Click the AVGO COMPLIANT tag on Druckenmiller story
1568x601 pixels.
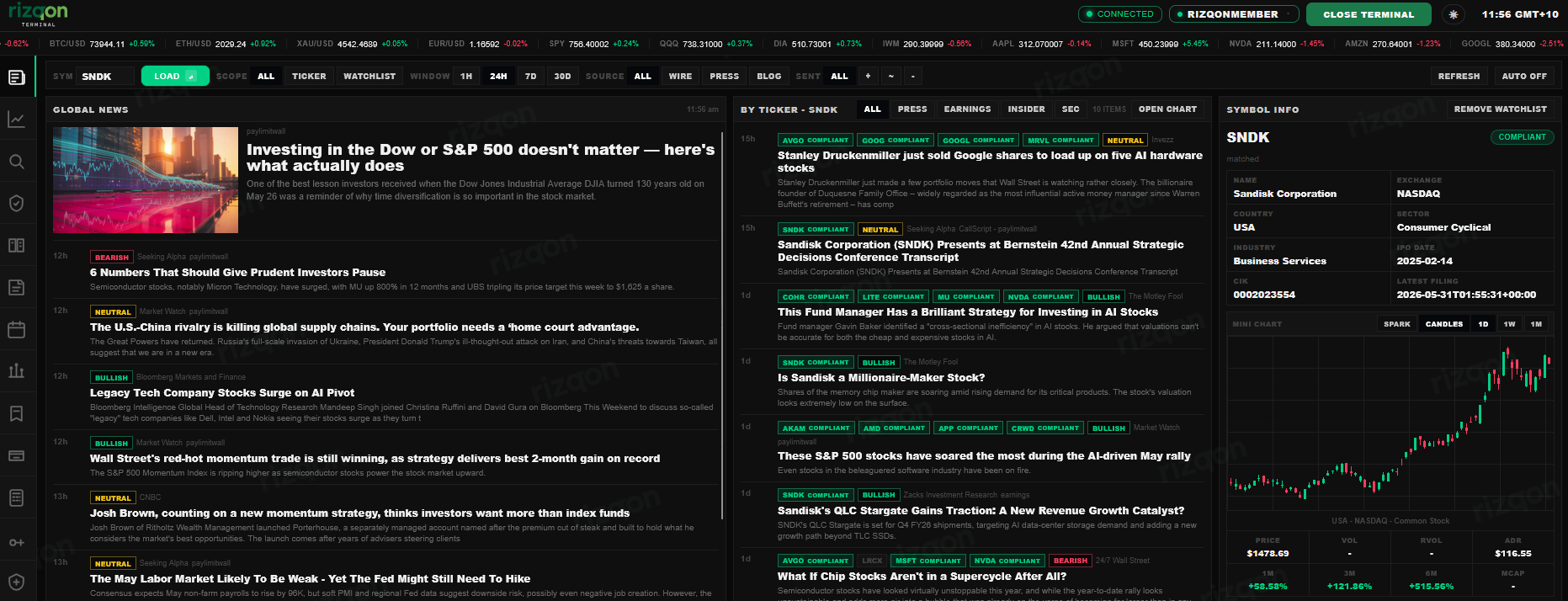pyautogui.click(x=816, y=141)
